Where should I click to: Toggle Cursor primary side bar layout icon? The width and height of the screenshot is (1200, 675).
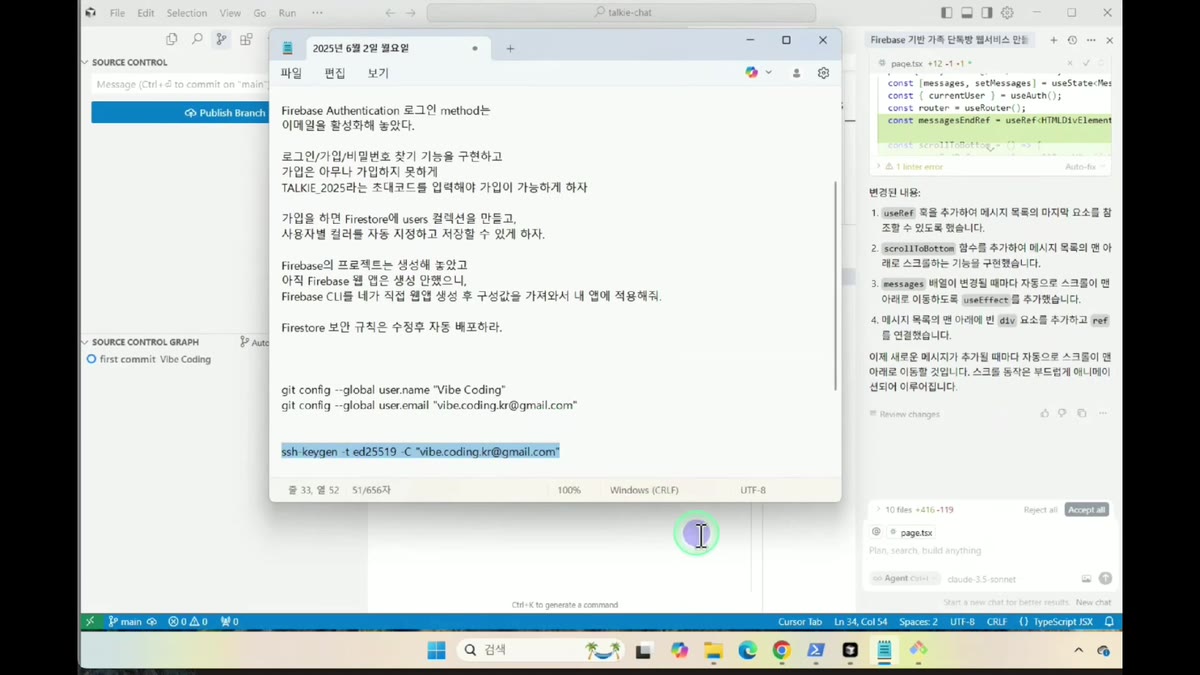pos(947,13)
